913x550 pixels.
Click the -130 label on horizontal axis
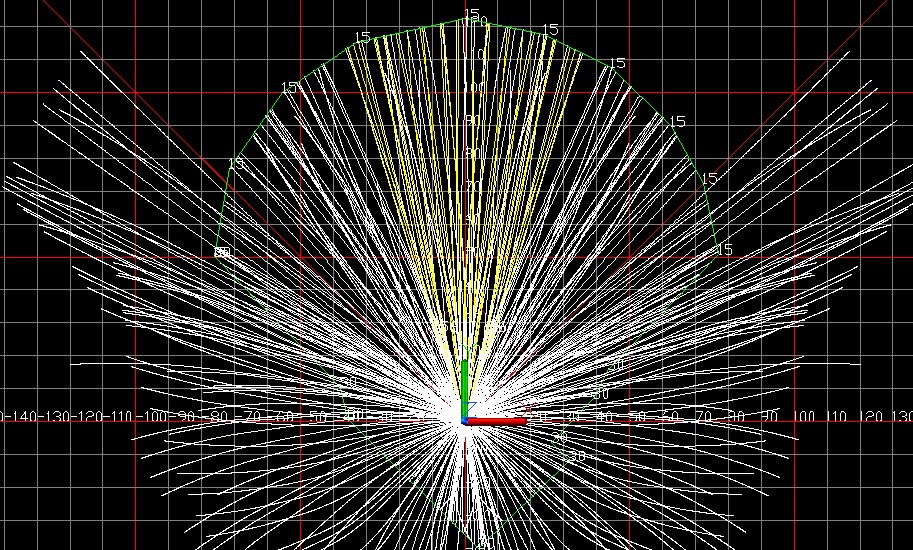pos(58,416)
